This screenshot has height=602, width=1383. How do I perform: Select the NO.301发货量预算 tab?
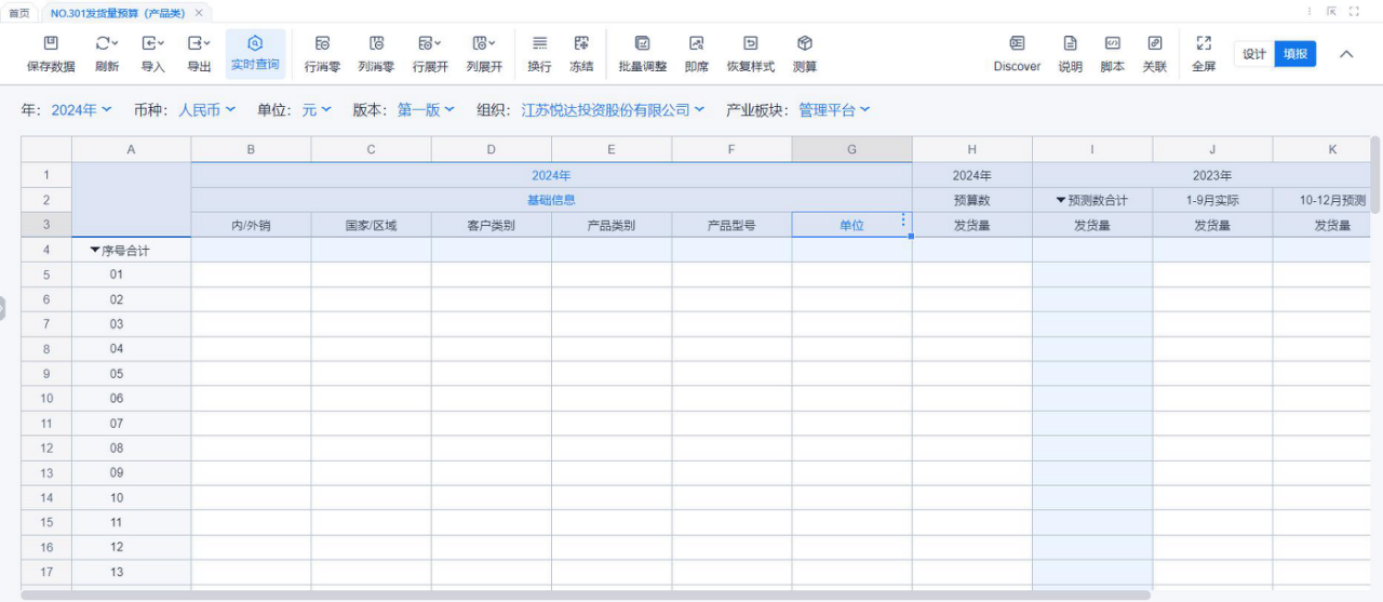[118, 13]
